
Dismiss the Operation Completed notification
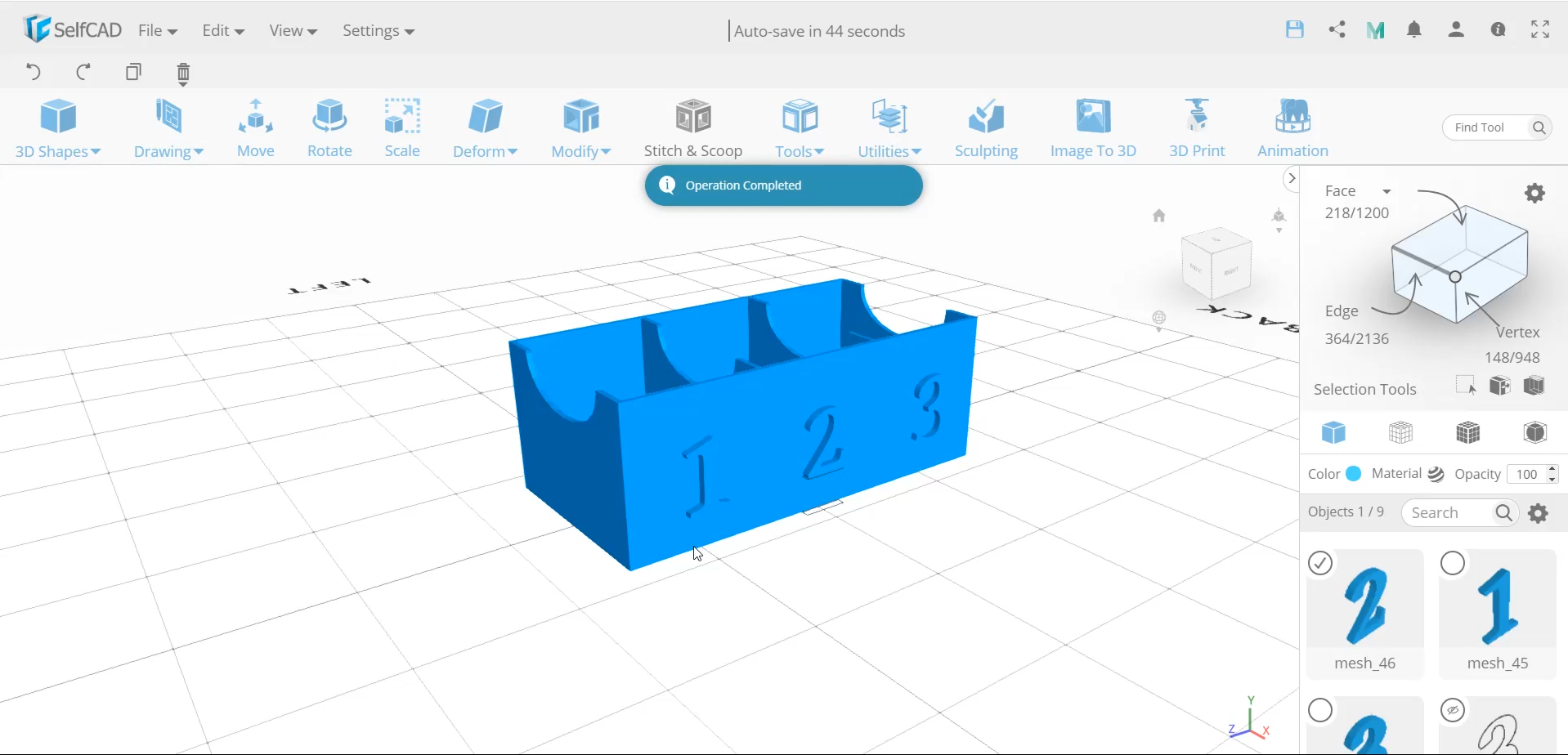783,185
